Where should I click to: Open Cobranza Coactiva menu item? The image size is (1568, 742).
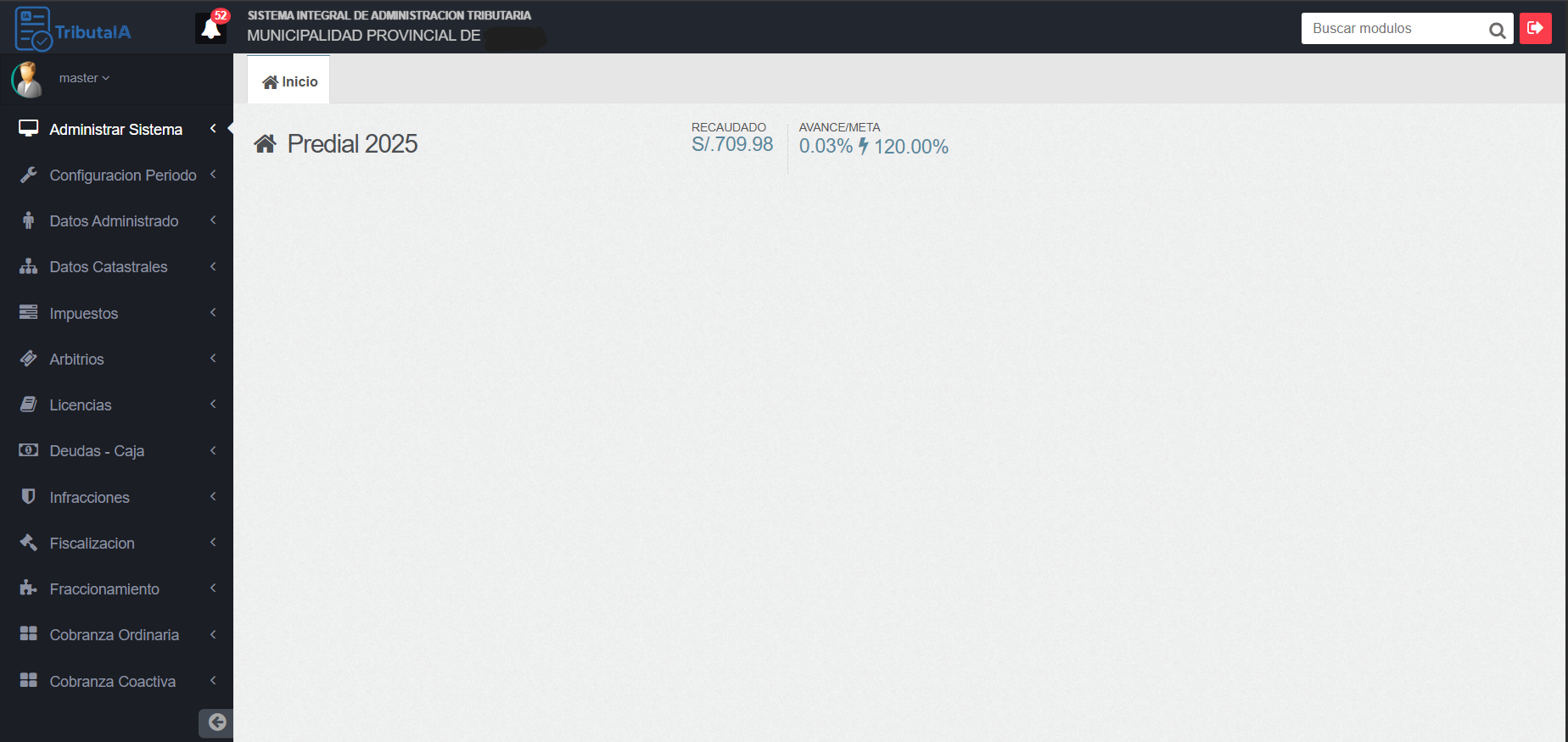(x=113, y=682)
